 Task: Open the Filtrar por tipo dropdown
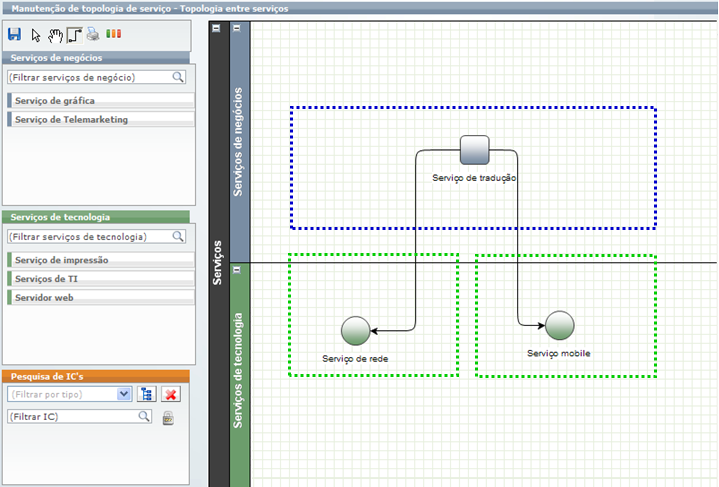[124, 394]
